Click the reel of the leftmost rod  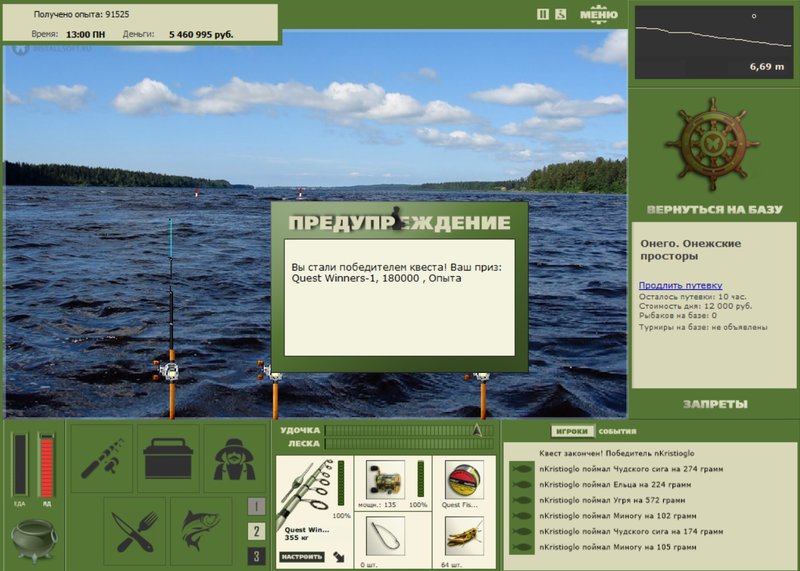[x=167, y=370]
